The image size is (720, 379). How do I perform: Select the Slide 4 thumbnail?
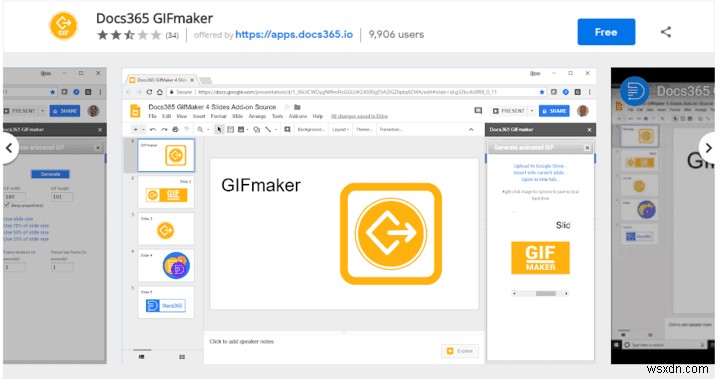point(166,266)
